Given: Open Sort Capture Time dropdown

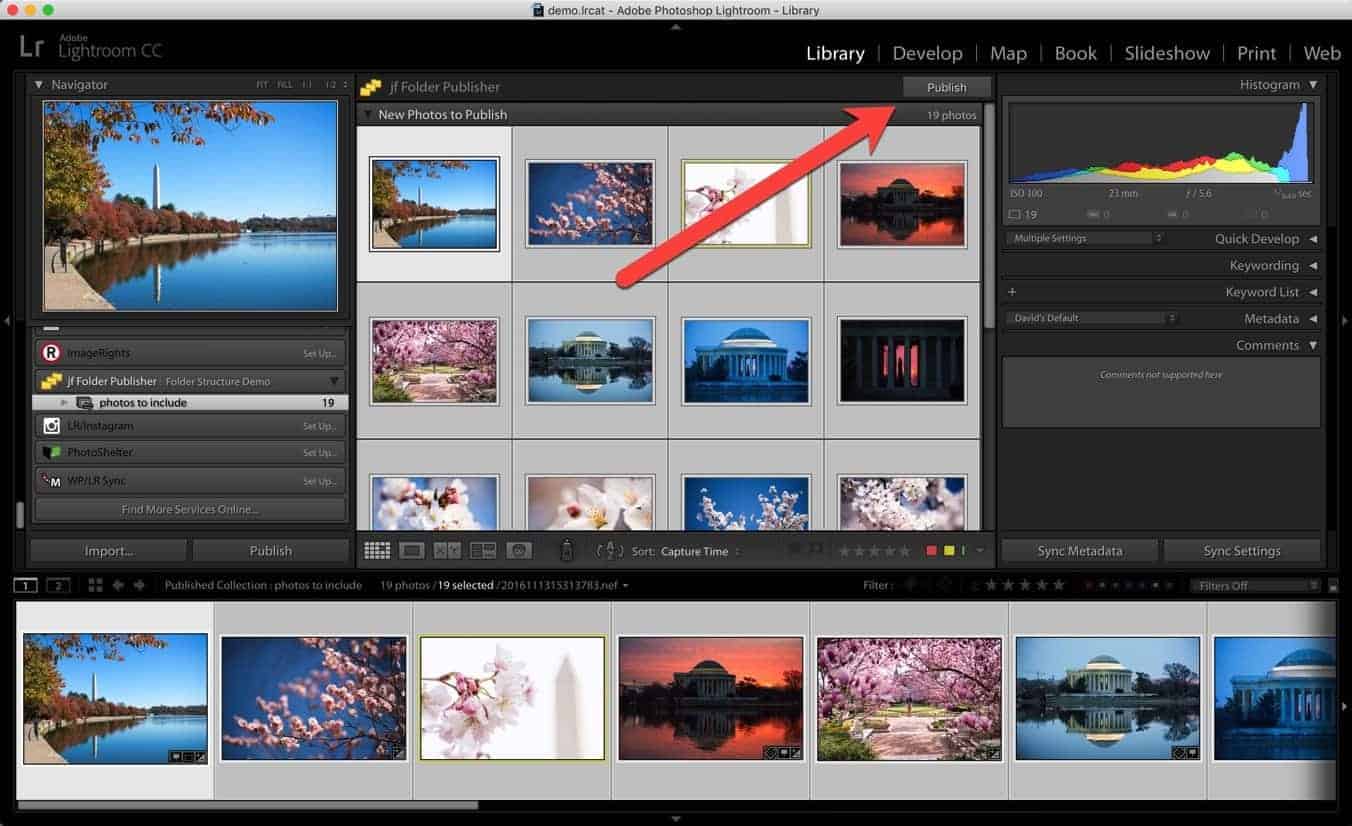Looking at the screenshot, I should point(700,551).
